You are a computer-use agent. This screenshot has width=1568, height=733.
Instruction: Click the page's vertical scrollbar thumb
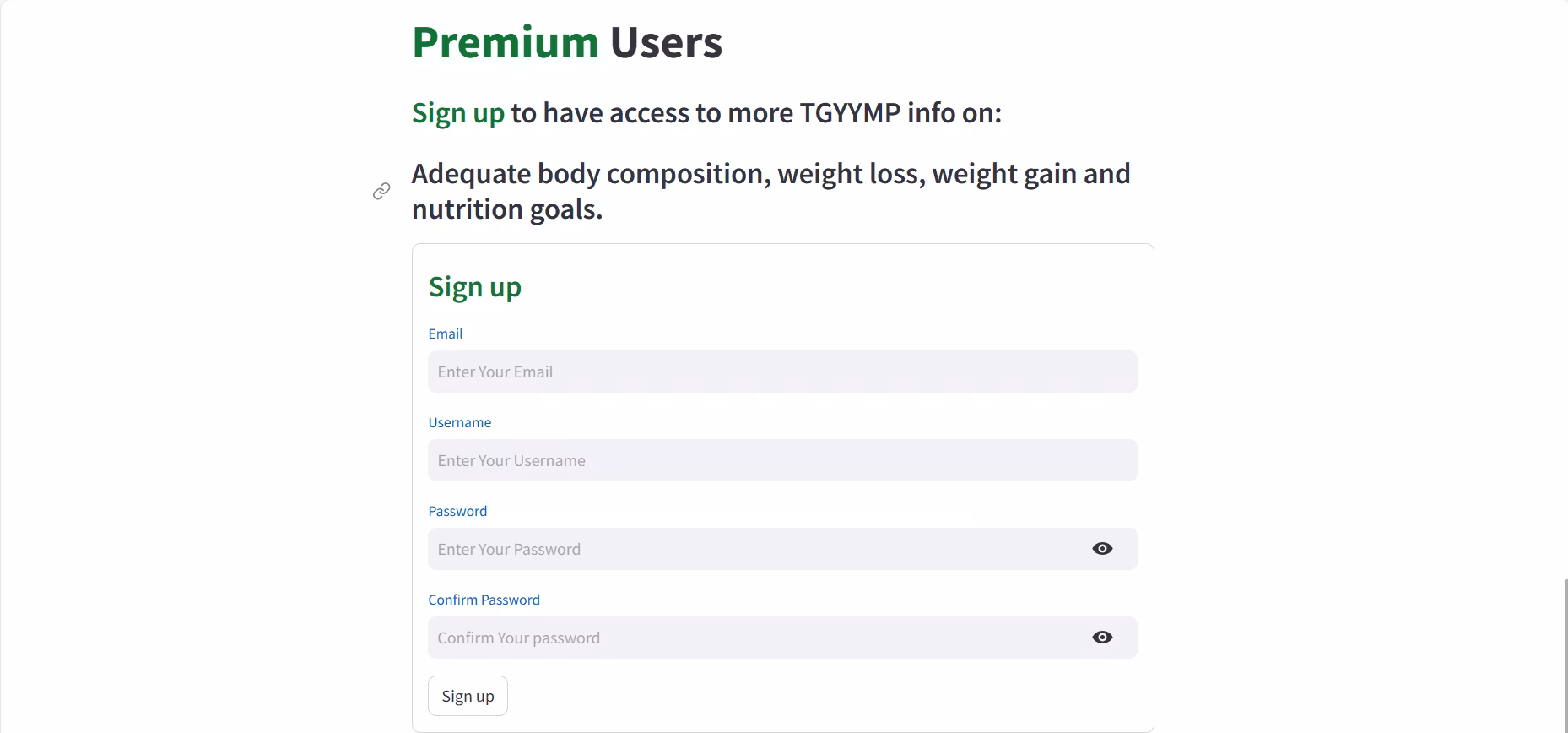point(1565,655)
